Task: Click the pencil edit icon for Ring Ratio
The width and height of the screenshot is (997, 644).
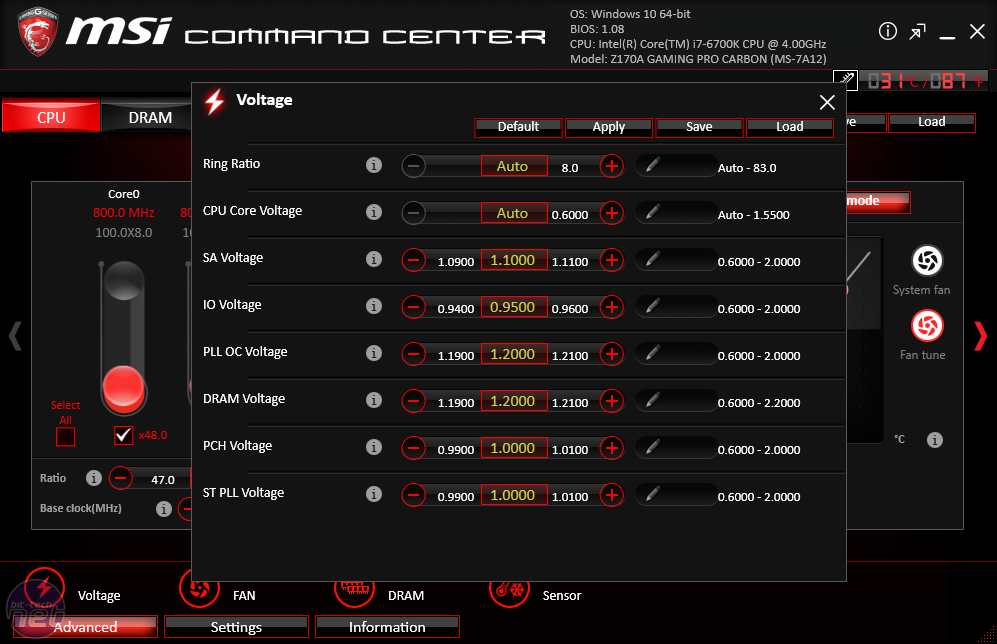Action: click(652, 166)
